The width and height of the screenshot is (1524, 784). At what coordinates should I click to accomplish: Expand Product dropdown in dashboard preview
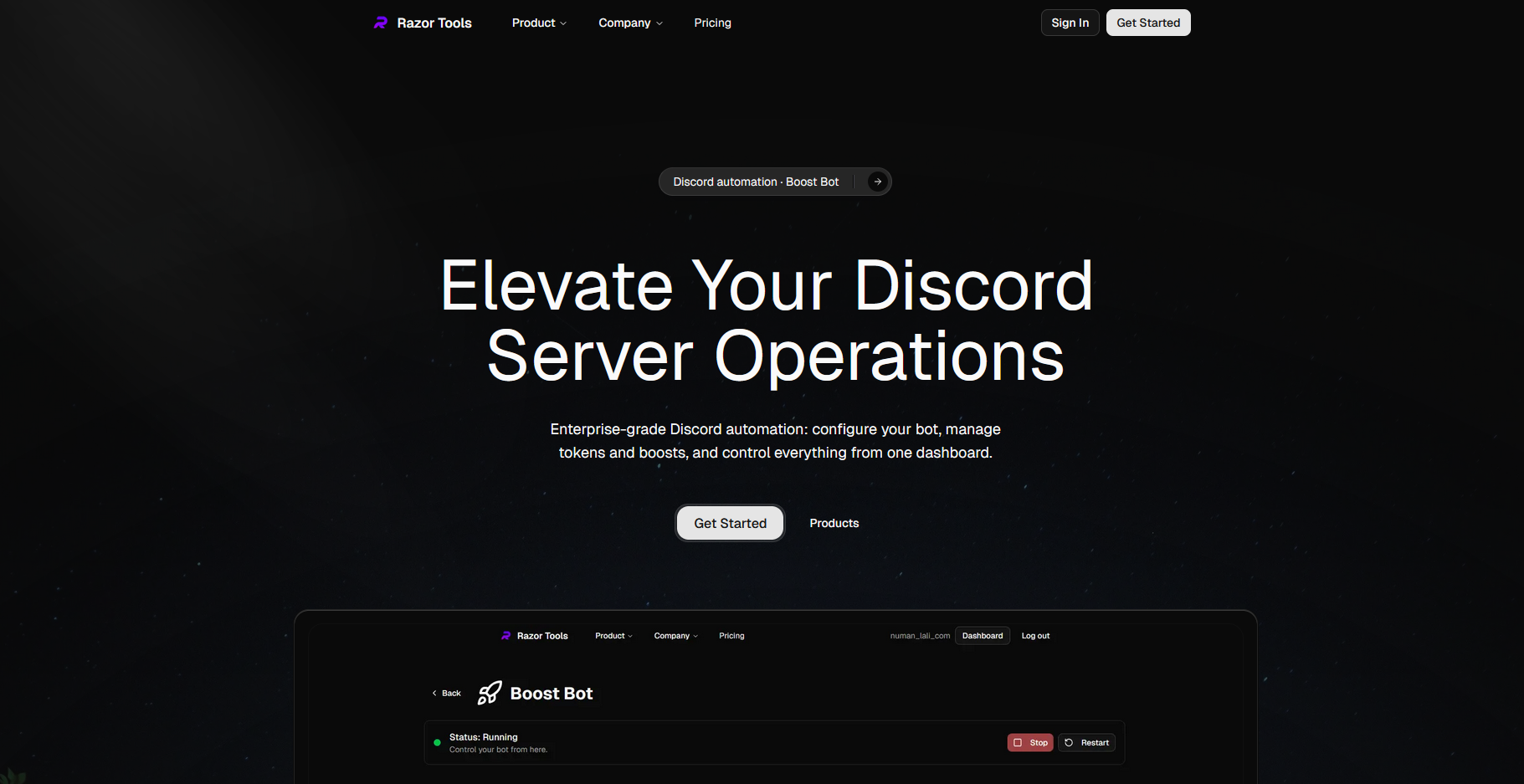[613, 636]
